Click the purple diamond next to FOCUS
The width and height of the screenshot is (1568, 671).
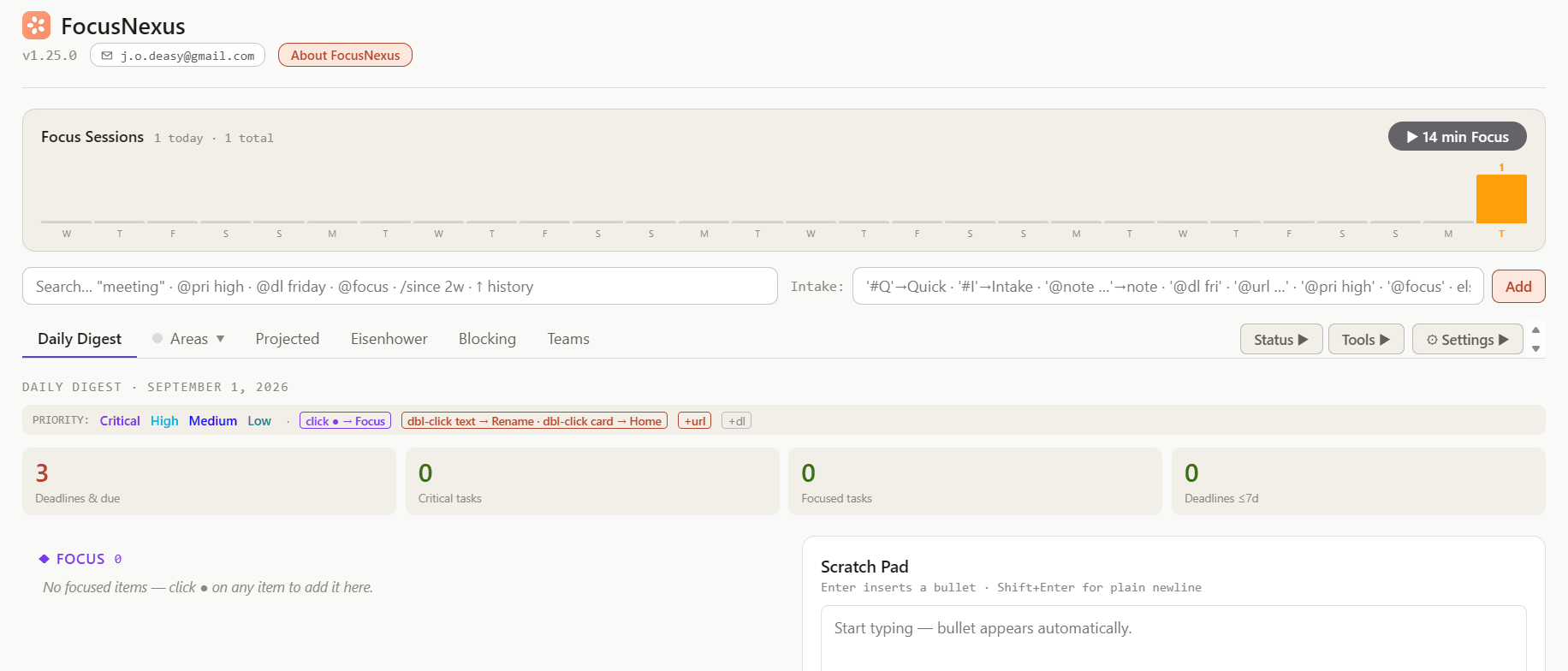45,559
